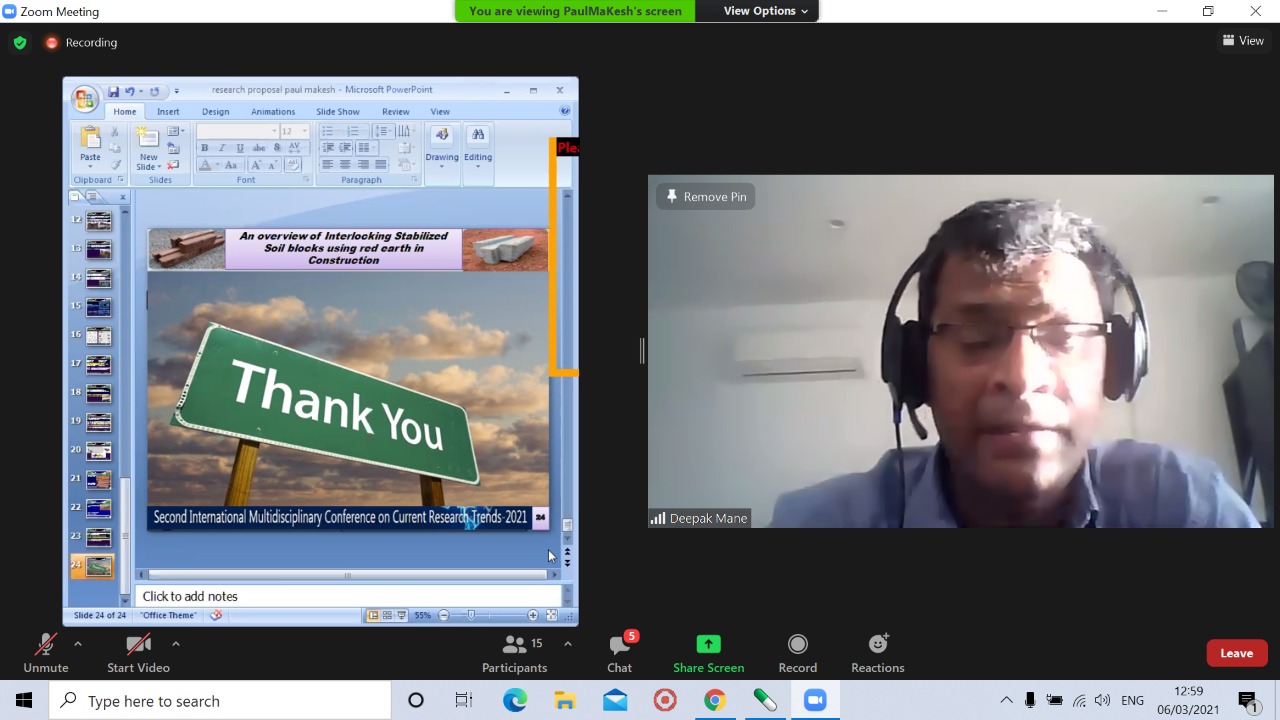Click the Chat icon with unread badge
This screenshot has width=1280, height=720.
point(619,645)
